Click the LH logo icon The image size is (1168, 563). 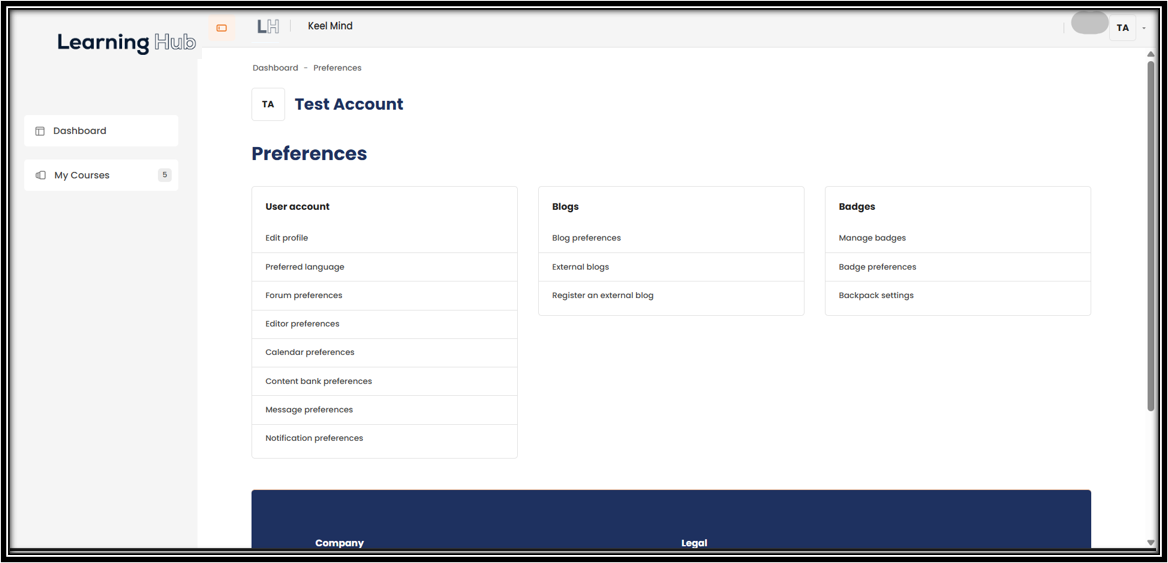(x=267, y=27)
